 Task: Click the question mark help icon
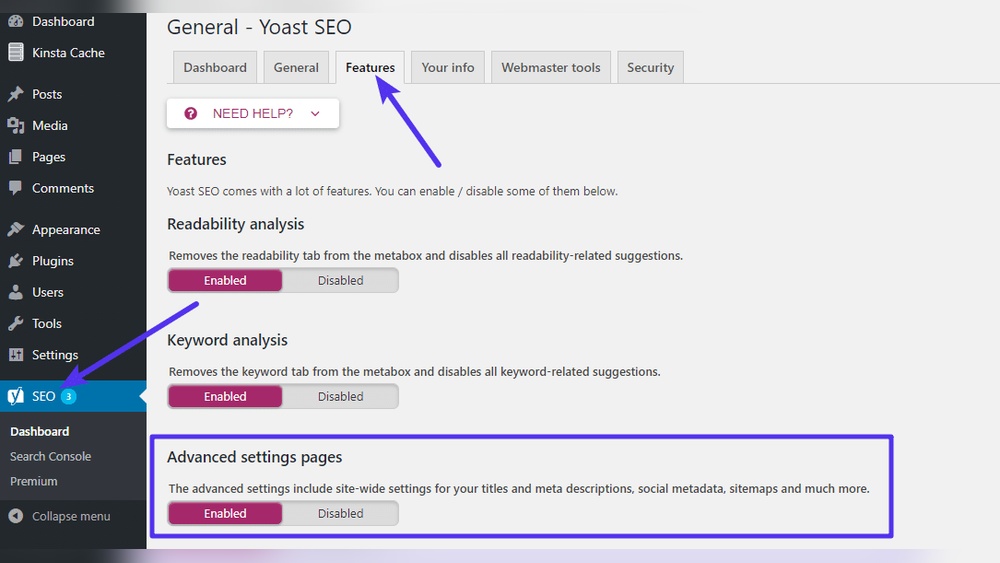tap(191, 113)
